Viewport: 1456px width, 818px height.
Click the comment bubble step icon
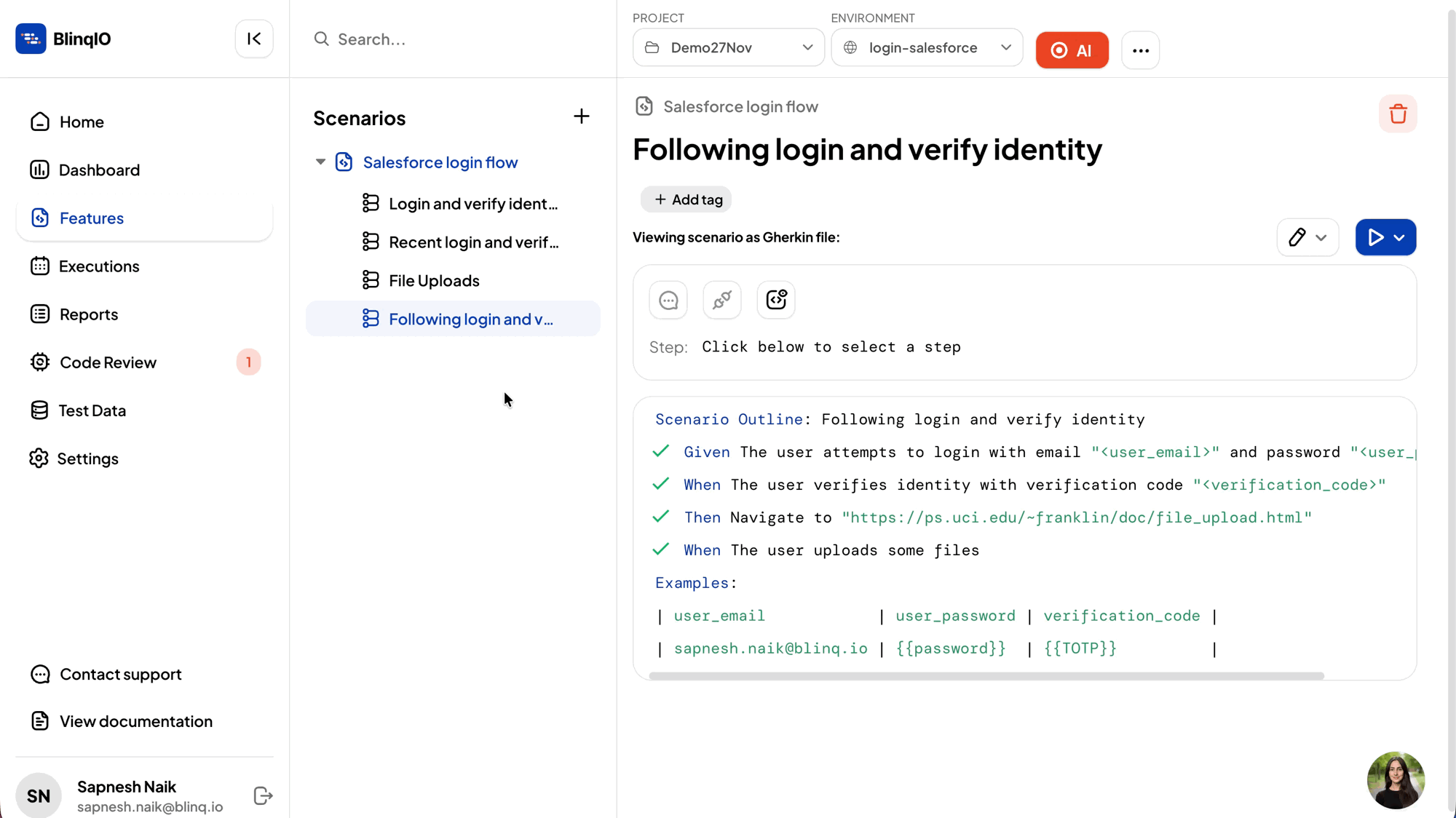668,300
